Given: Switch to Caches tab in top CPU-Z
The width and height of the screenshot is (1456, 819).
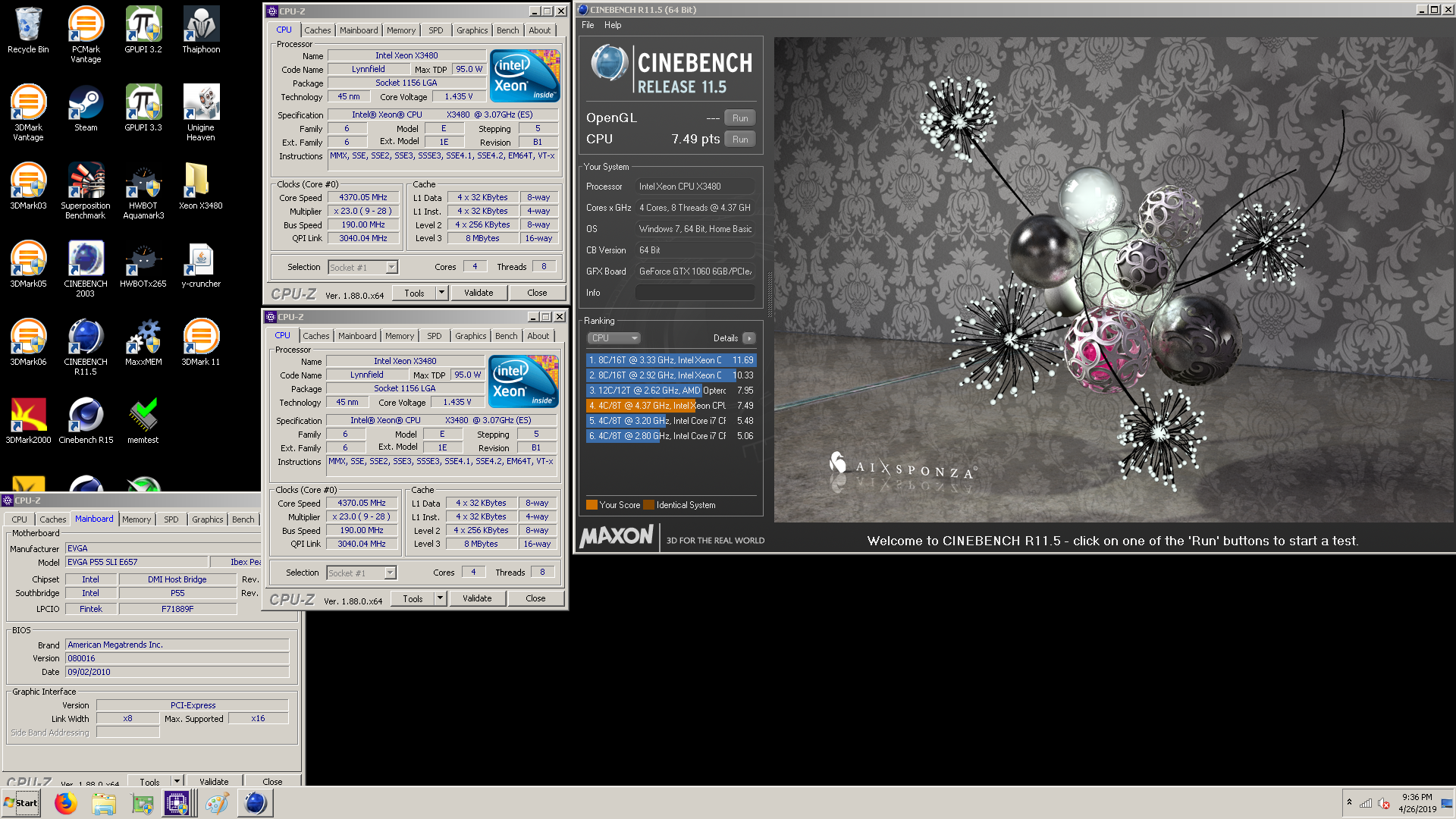Looking at the screenshot, I should (318, 30).
